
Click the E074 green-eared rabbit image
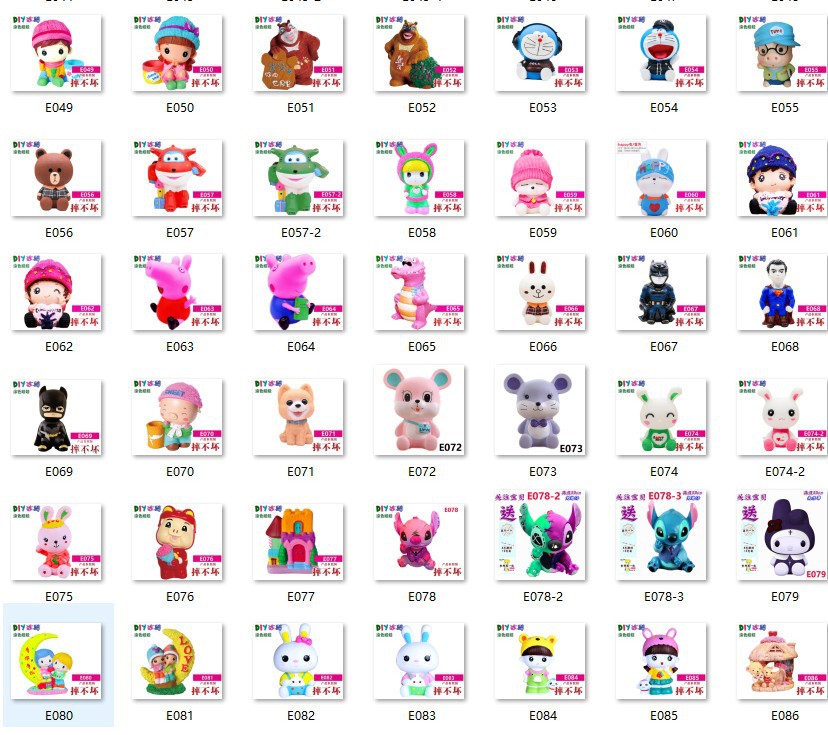tap(661, 417)
